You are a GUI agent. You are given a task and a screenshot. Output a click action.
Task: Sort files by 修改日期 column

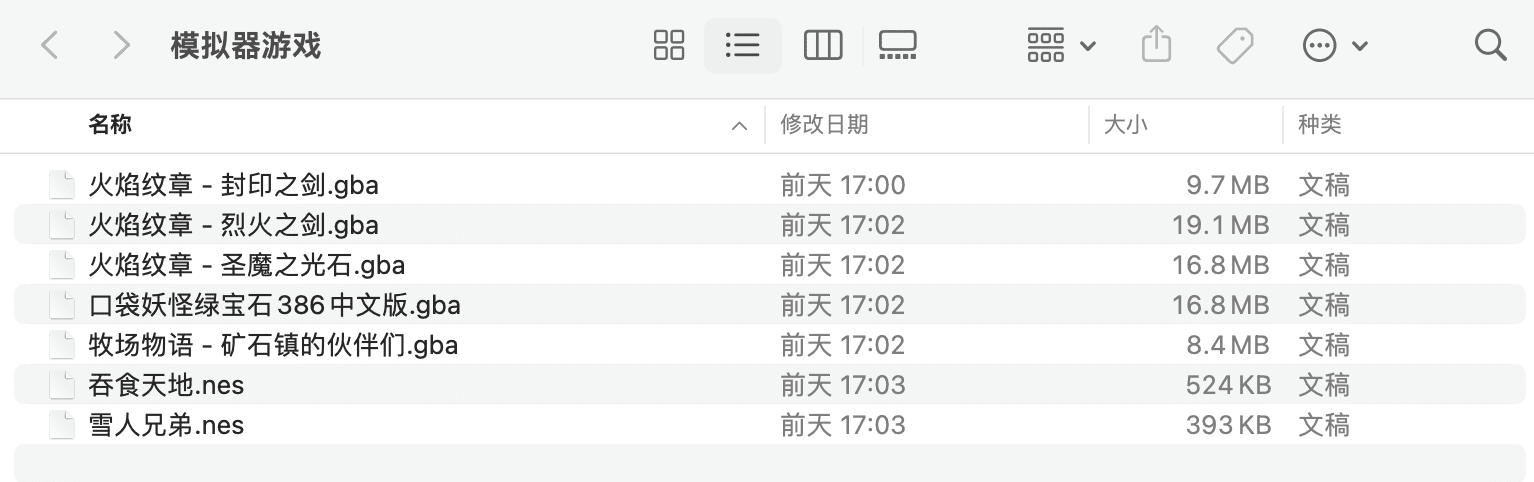coord(824,125)
